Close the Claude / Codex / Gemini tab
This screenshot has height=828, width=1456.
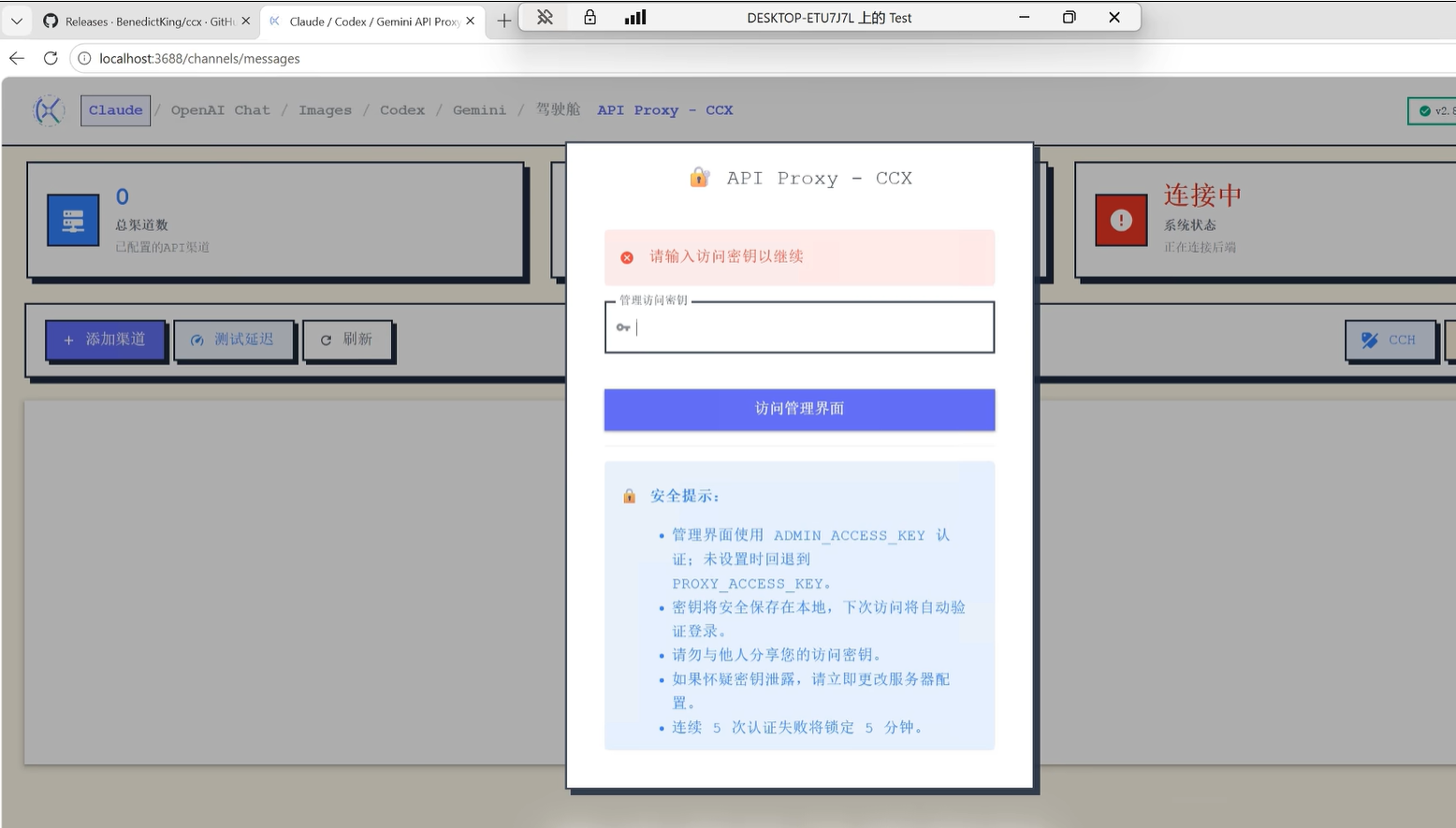(x=470, y=21)
